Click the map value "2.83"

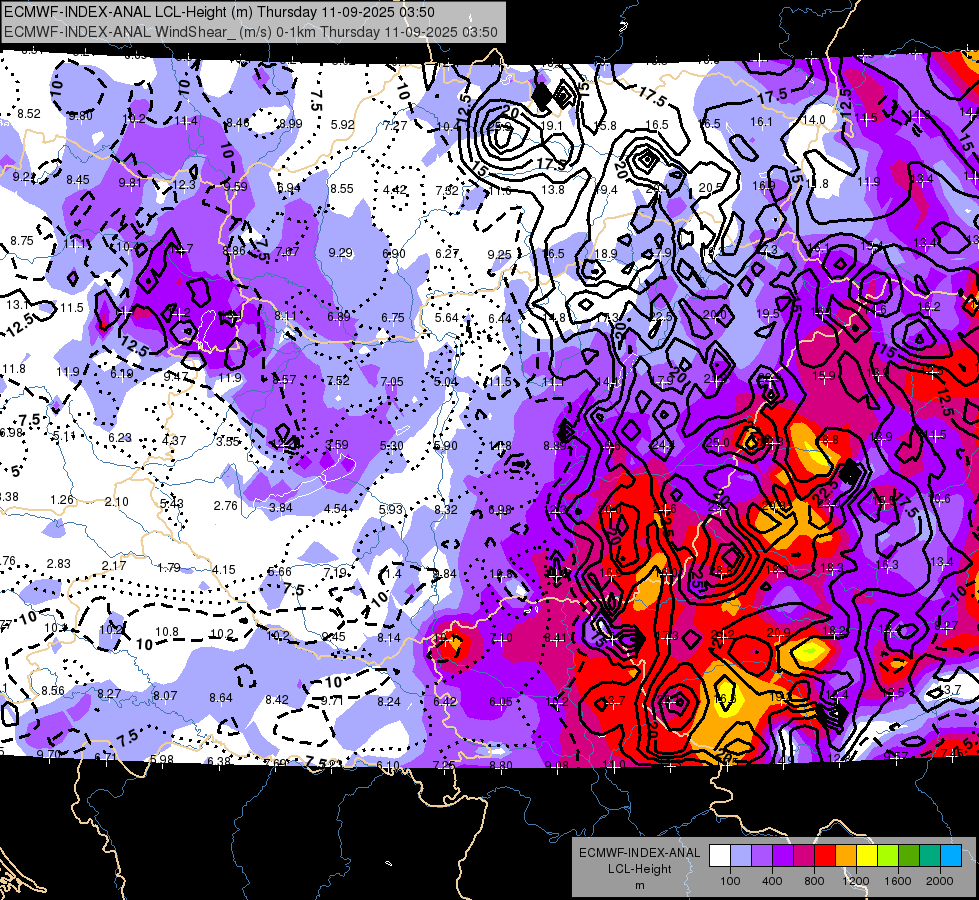[x=59, y=563]
